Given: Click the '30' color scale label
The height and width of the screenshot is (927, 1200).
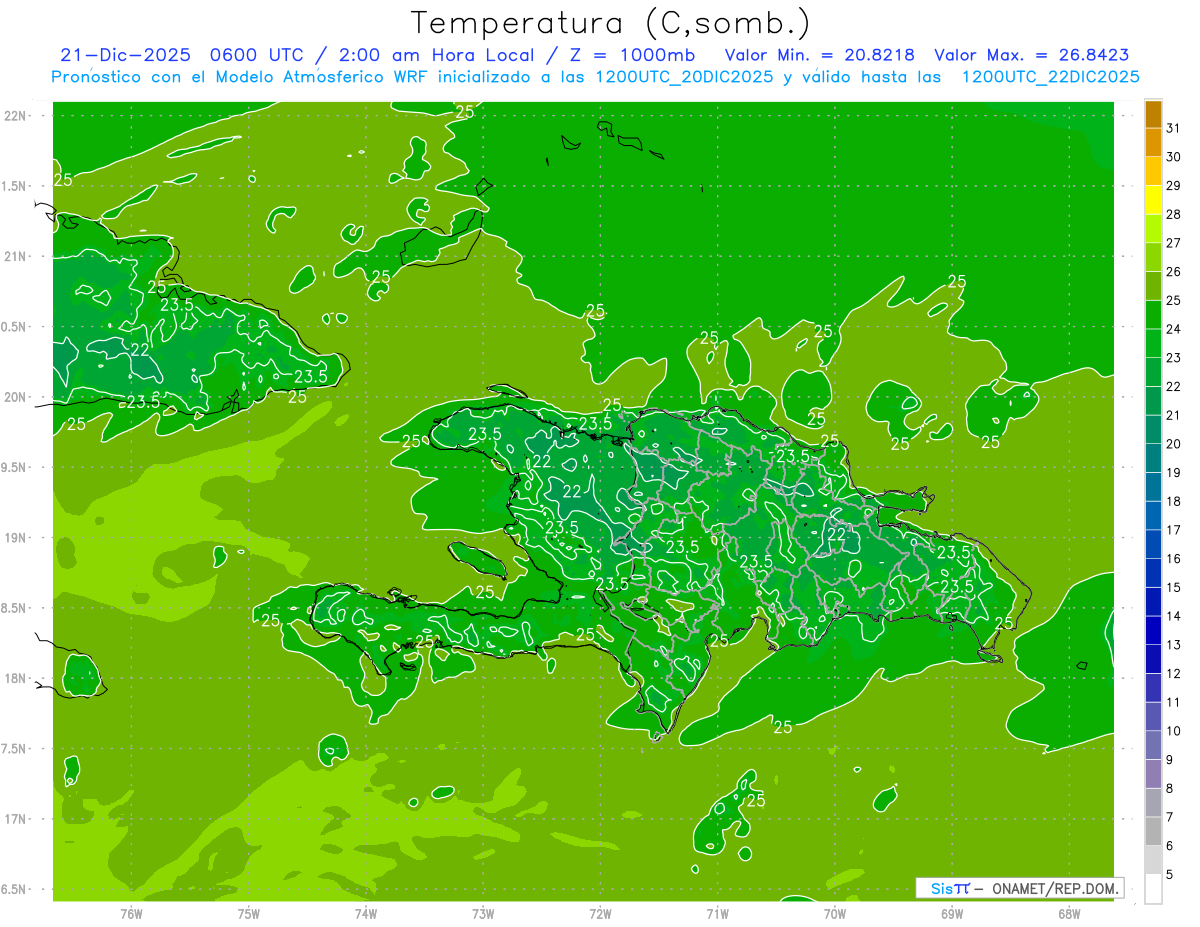Looking at the screenshot, I should tap(1174, 157).
